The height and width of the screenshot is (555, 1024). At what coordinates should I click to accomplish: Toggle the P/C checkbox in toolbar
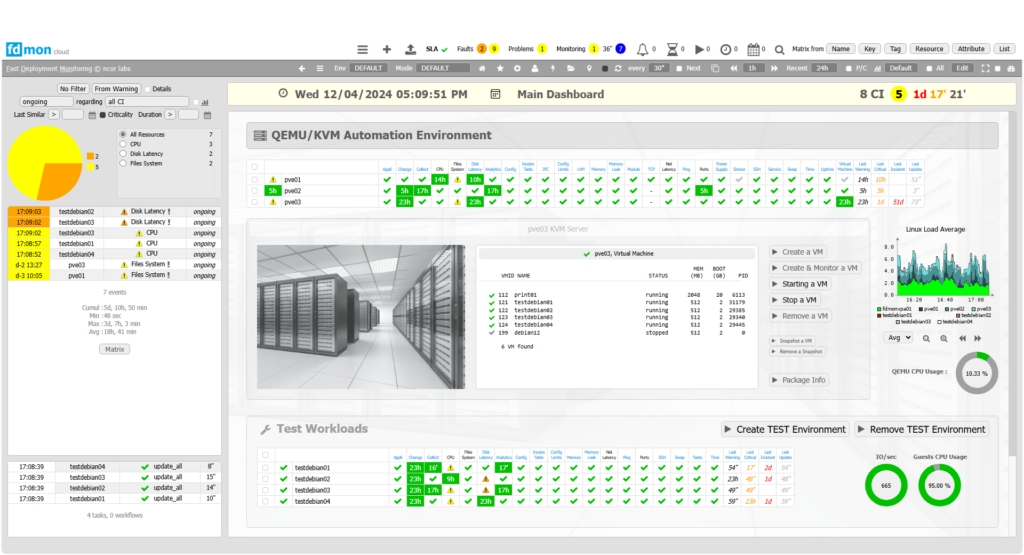(x=848, y=68)
